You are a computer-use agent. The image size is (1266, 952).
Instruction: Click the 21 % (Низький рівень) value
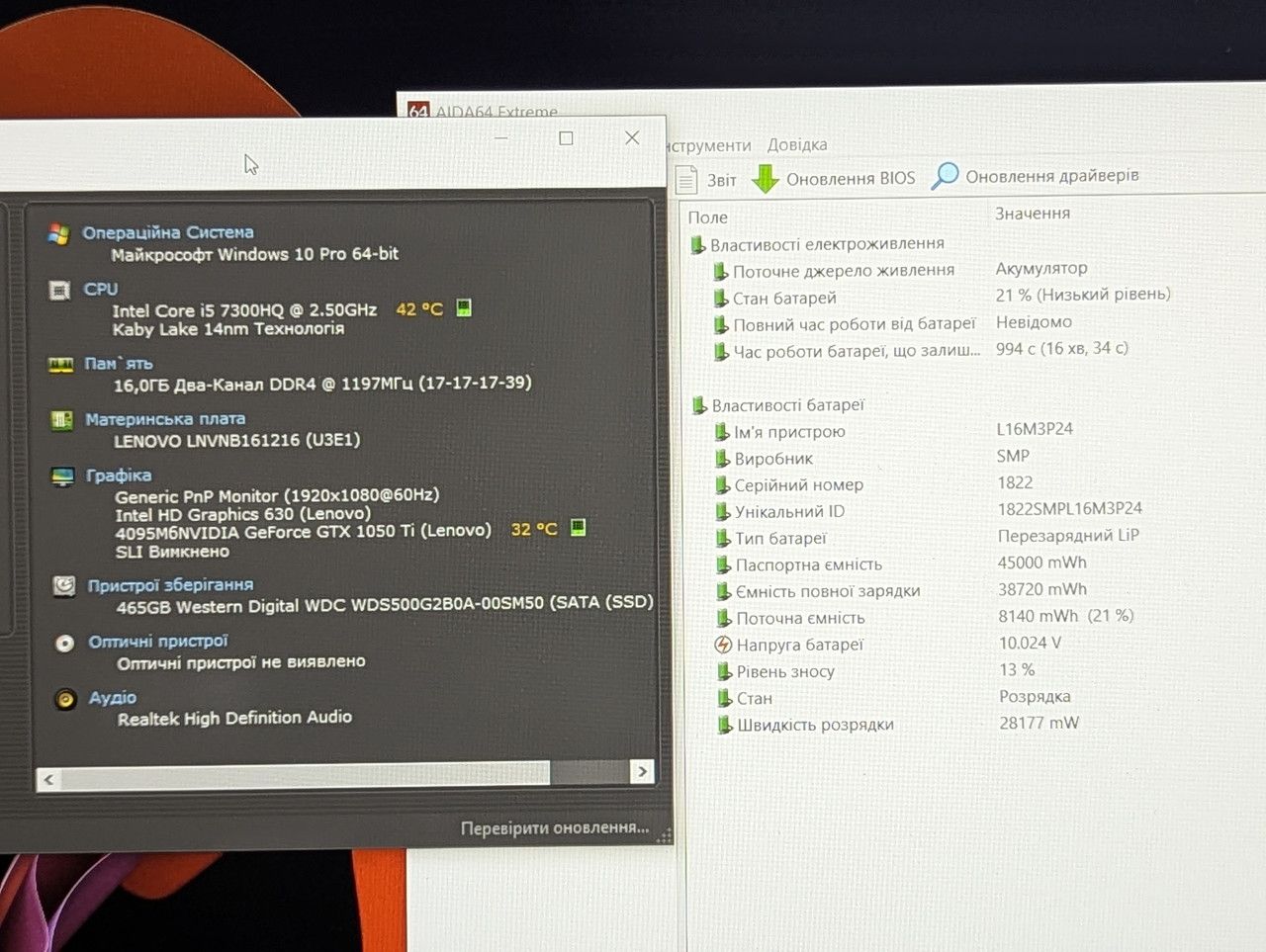[1083, 295]
